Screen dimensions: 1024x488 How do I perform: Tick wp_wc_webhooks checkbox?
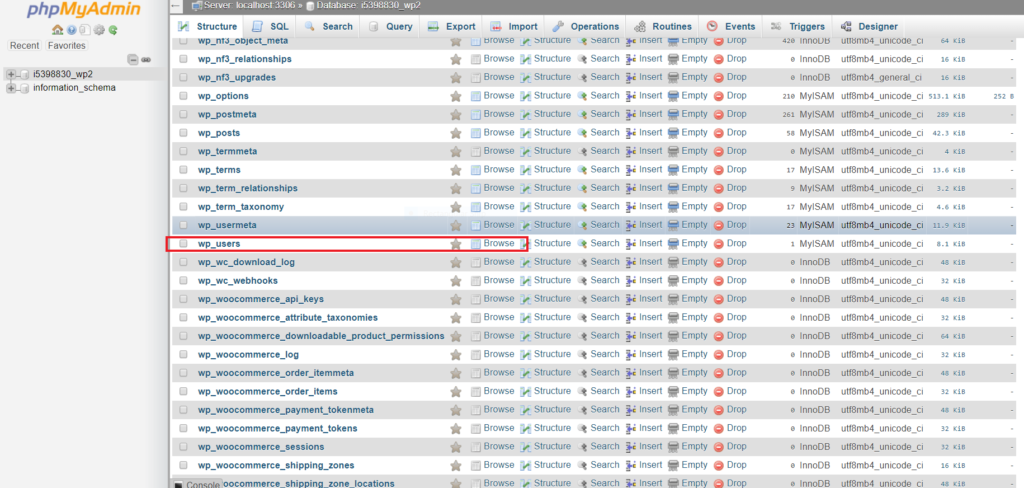pos(184,281)
